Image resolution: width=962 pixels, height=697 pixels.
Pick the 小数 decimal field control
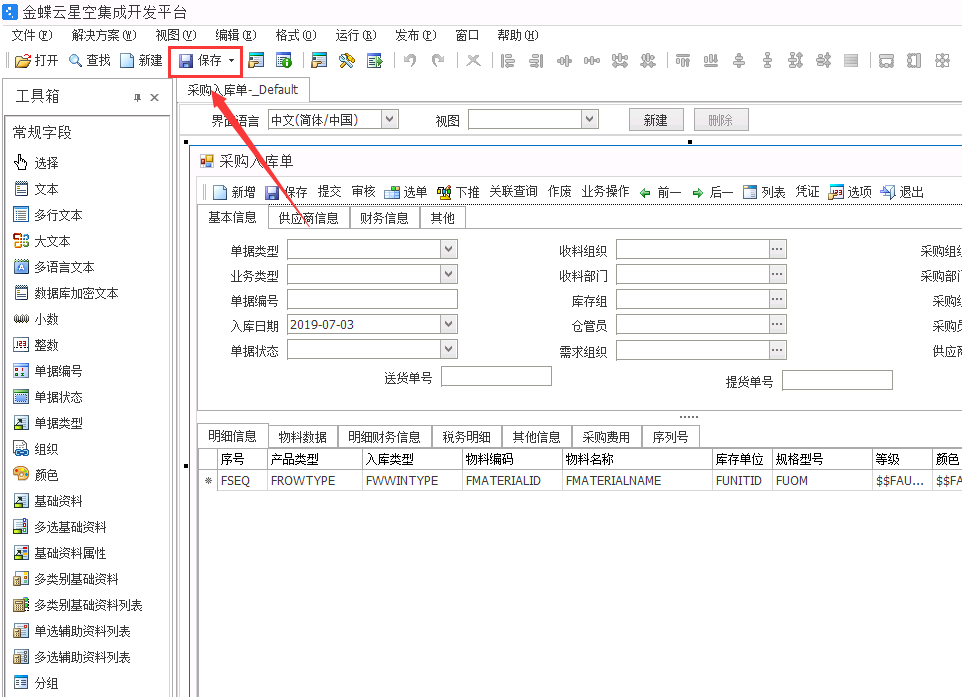36,319
